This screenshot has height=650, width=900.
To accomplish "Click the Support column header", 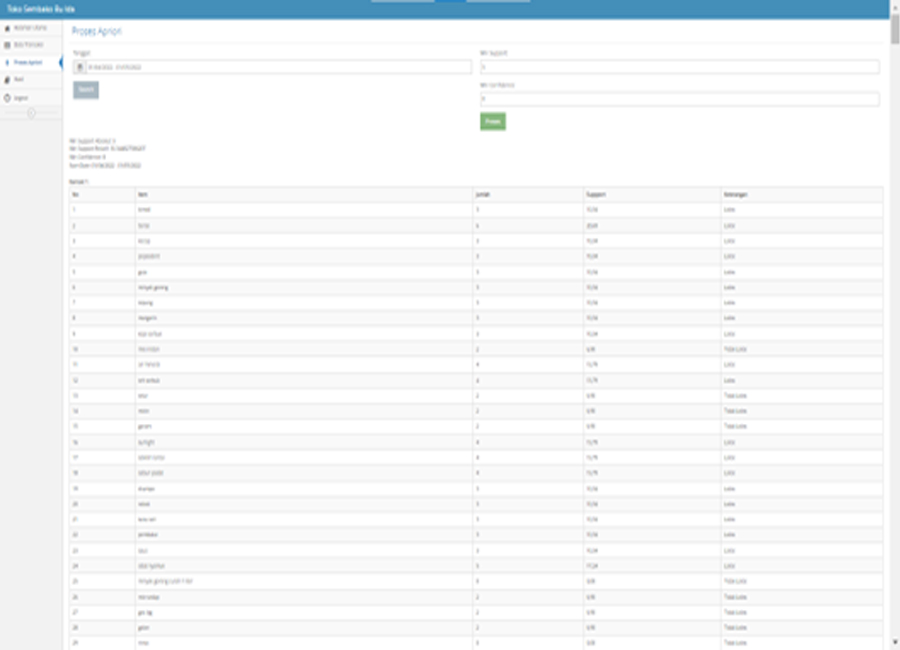I will (595, 194).
